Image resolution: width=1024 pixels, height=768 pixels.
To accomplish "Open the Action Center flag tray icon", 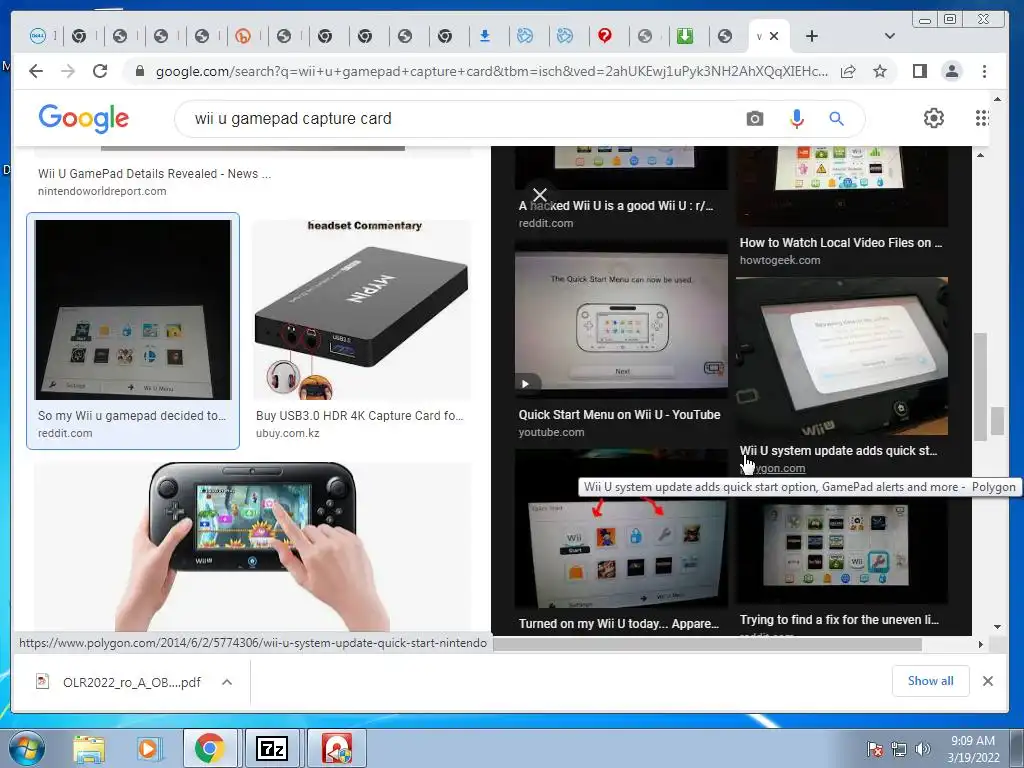I will pos(875,750).
